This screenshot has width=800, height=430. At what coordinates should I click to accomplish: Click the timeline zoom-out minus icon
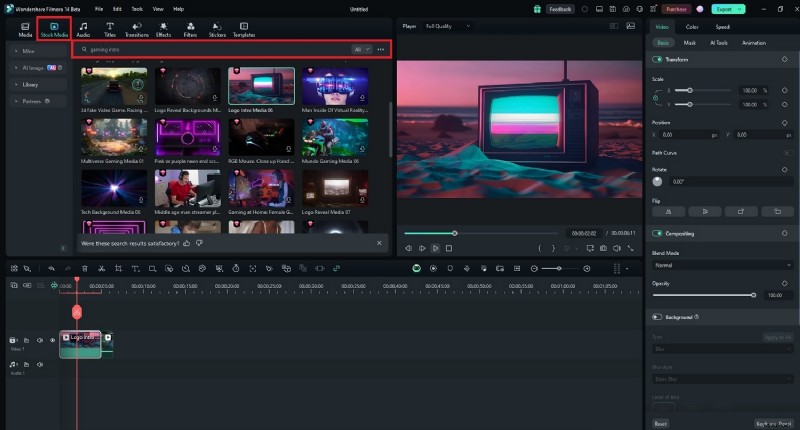click(x=534, y=268)
